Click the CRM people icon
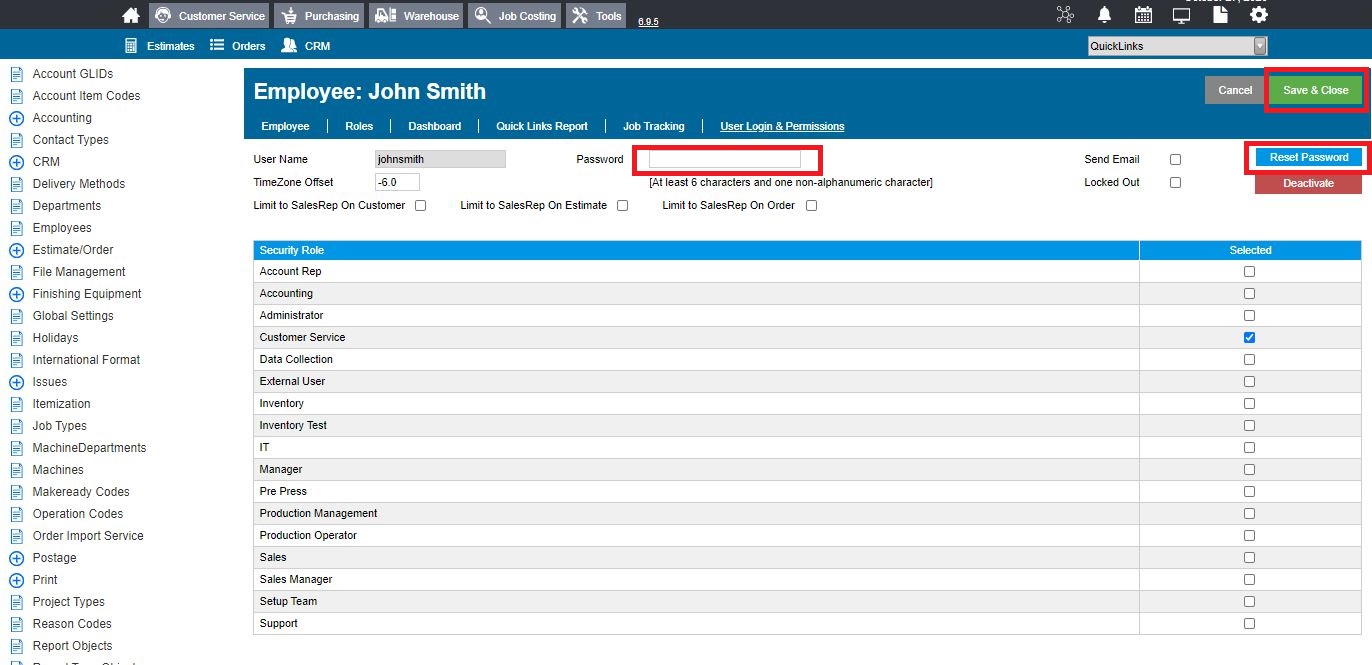1372x665 pixels. pos(289,46)
